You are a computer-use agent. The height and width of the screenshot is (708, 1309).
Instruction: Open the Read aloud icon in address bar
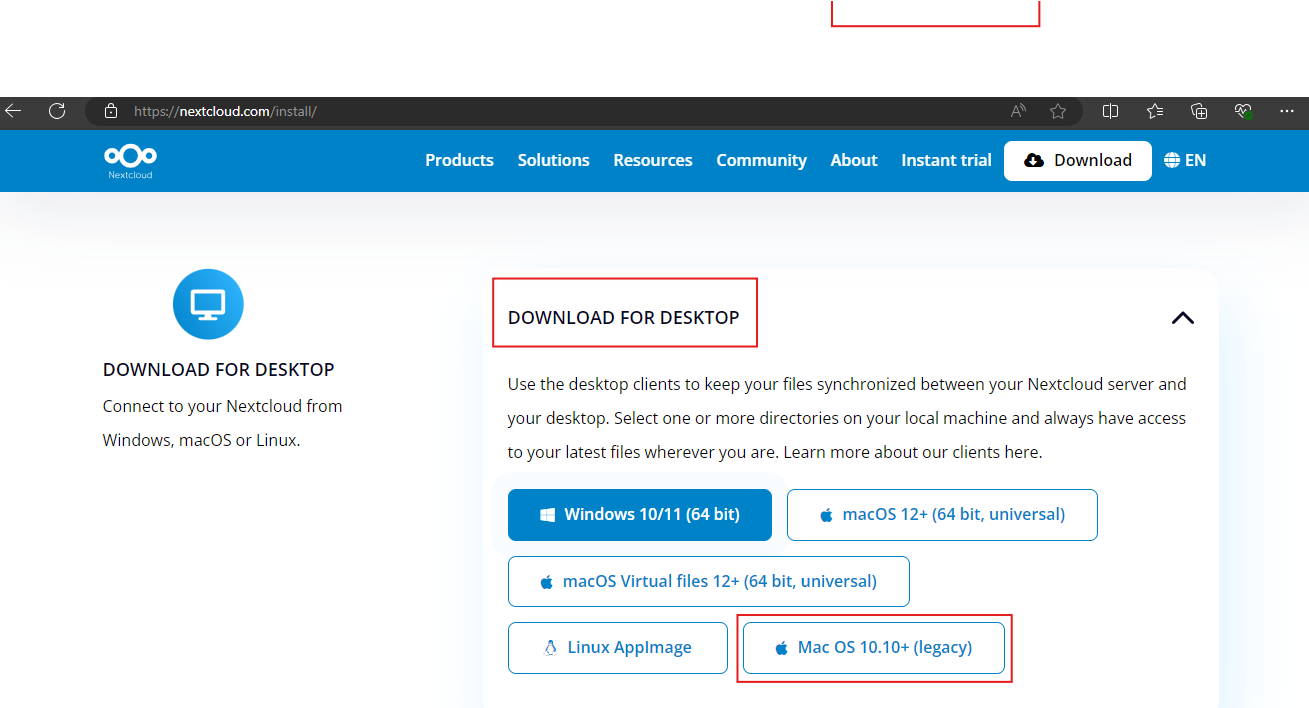1018,111
